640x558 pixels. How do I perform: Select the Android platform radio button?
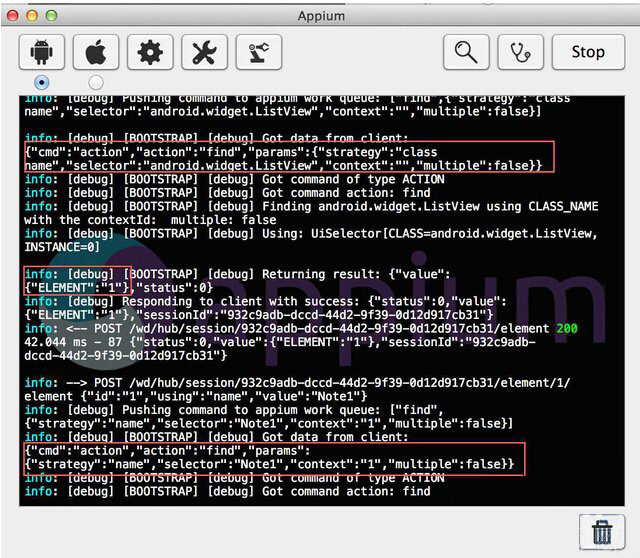pyautogui.click(x=42, y=82)
